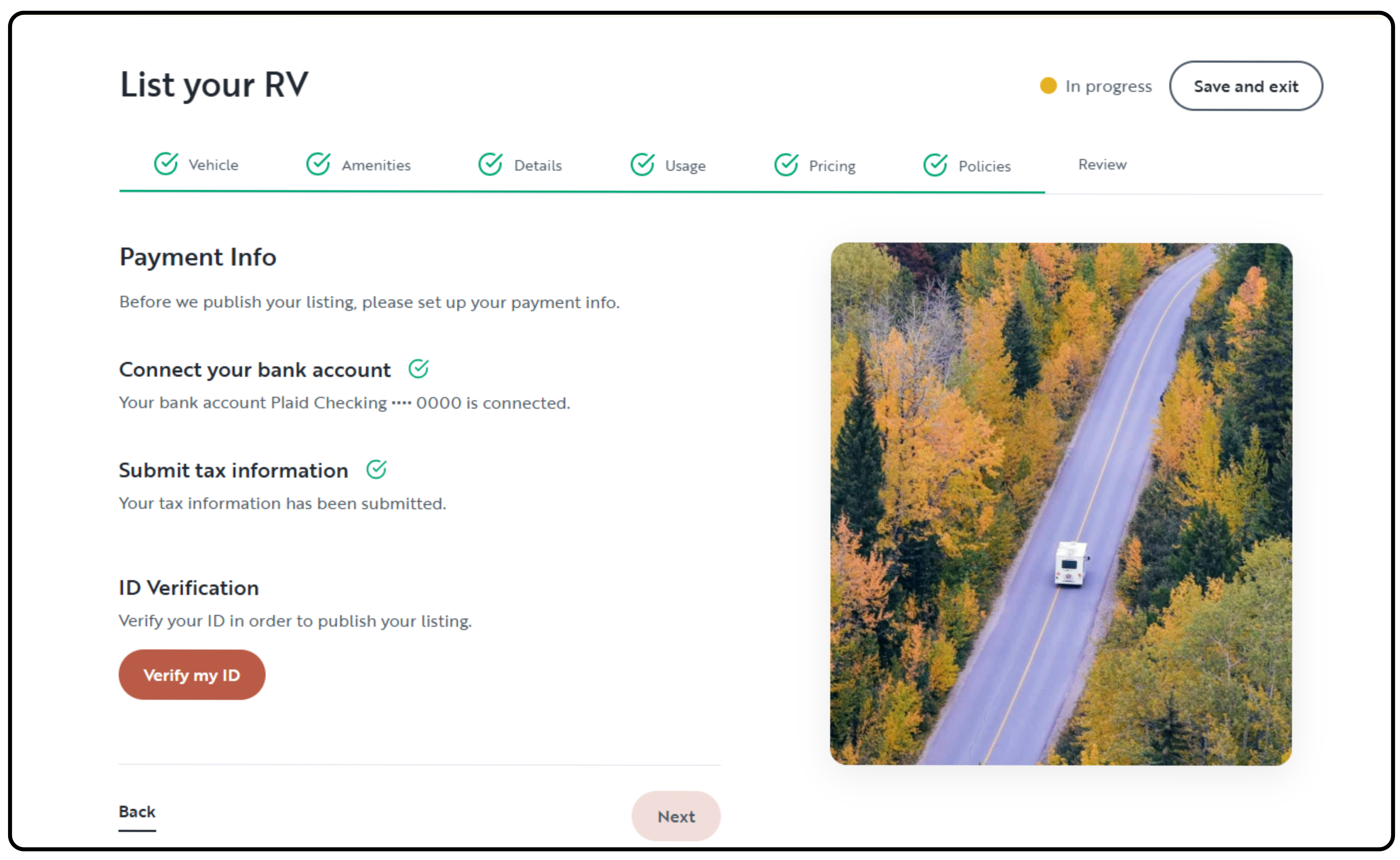The width and height of the screenshot is (1400, 860).
Task: Click the Amenities step checkmark icon
Action: [x=318, y=164]
